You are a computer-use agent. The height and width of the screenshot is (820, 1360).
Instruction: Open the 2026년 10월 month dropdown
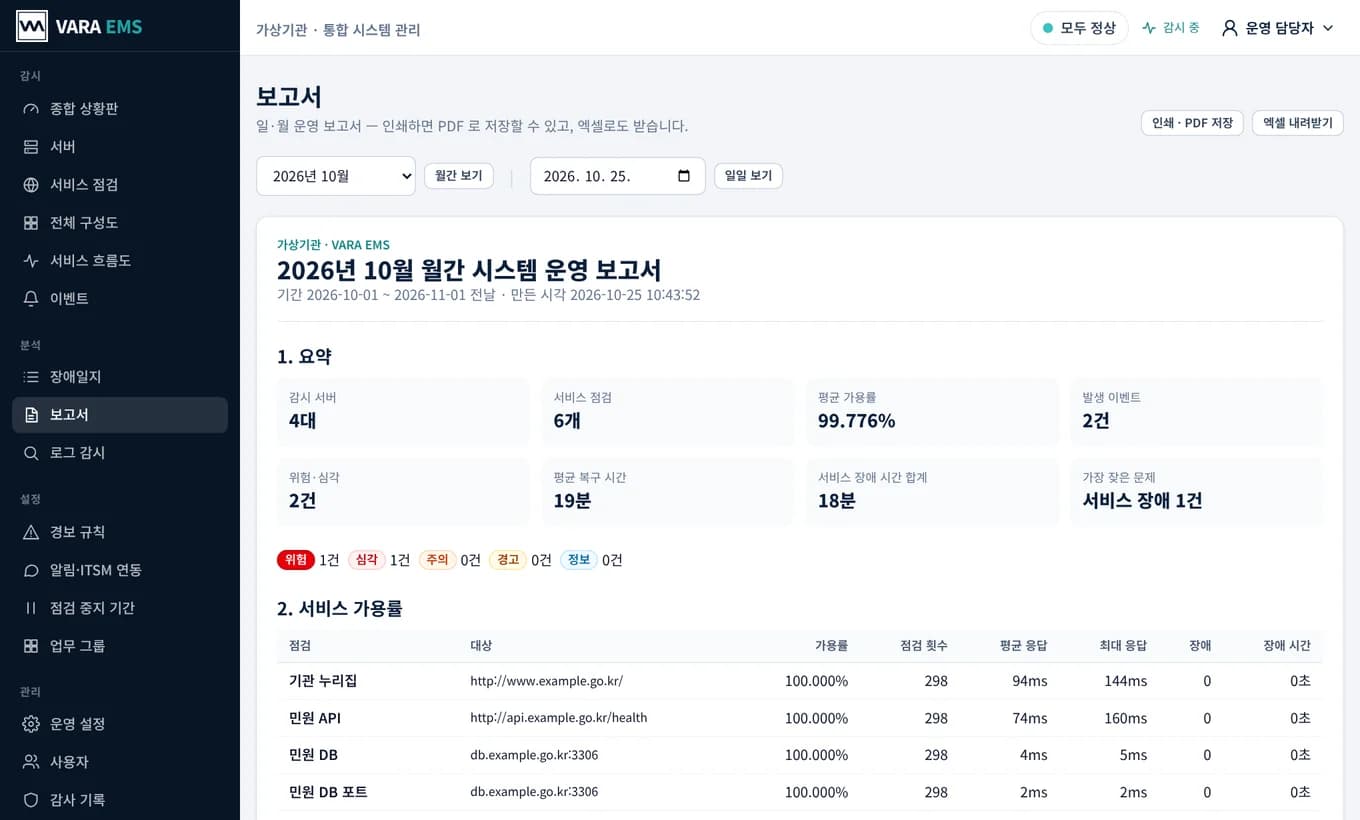pos(336,176)
